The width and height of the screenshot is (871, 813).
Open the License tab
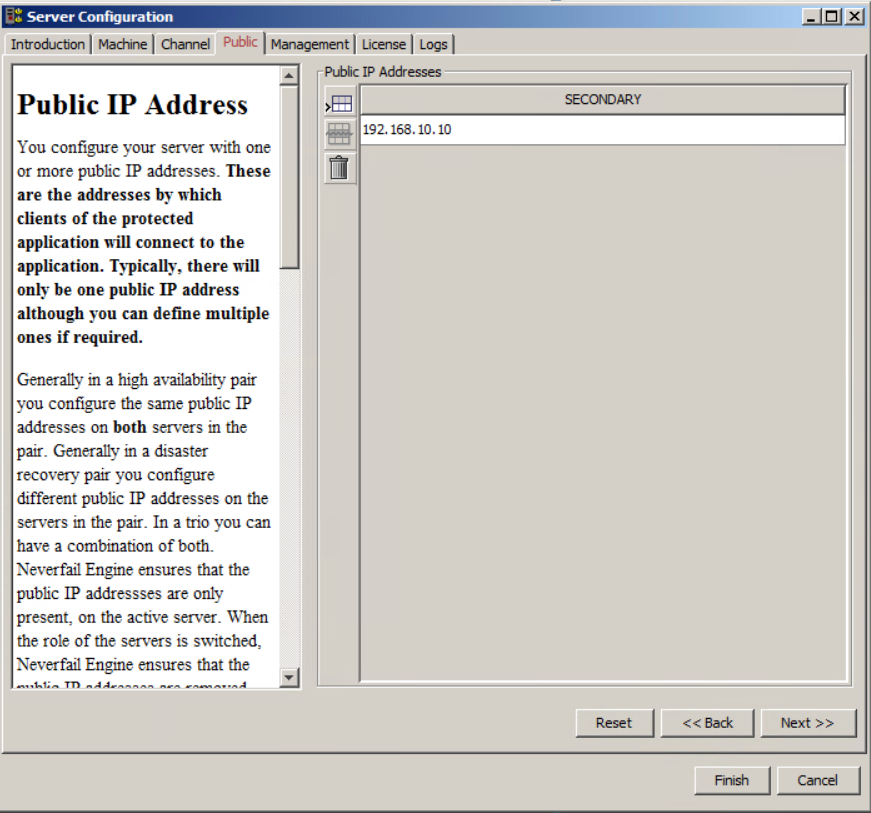coord(384,44)
